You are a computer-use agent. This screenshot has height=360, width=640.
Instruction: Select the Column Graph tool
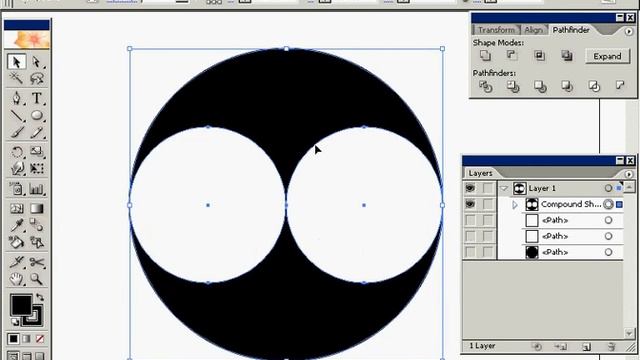click(x=36, y=189)
